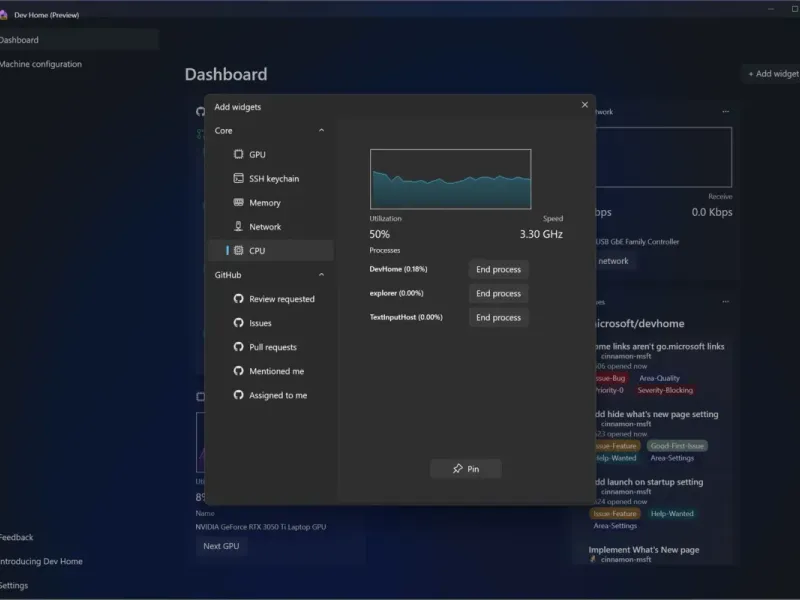Click the microsoft/devhome repository title
The image size is (800, 600).
click(639, 323)
